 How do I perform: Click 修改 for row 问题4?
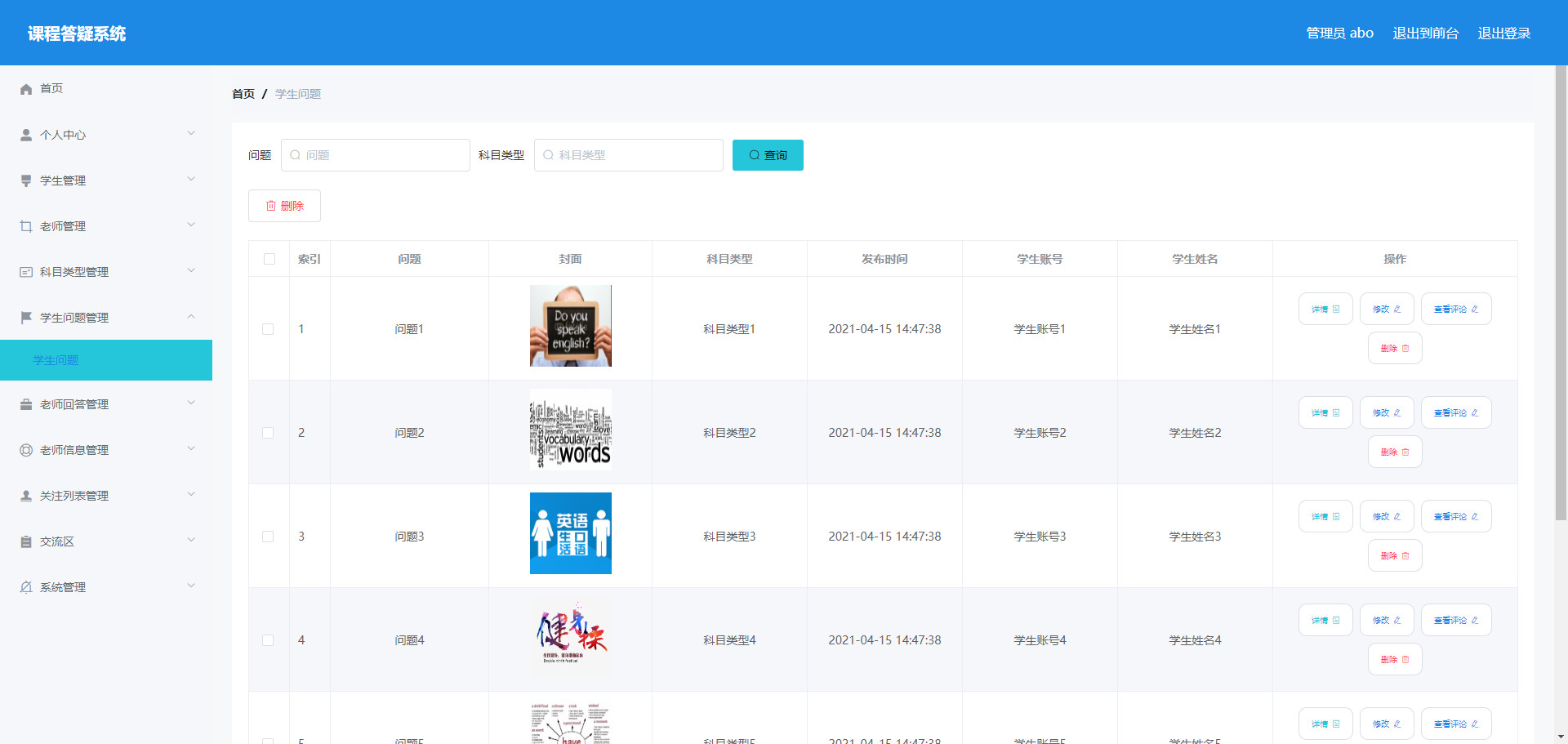(1387, 620)
